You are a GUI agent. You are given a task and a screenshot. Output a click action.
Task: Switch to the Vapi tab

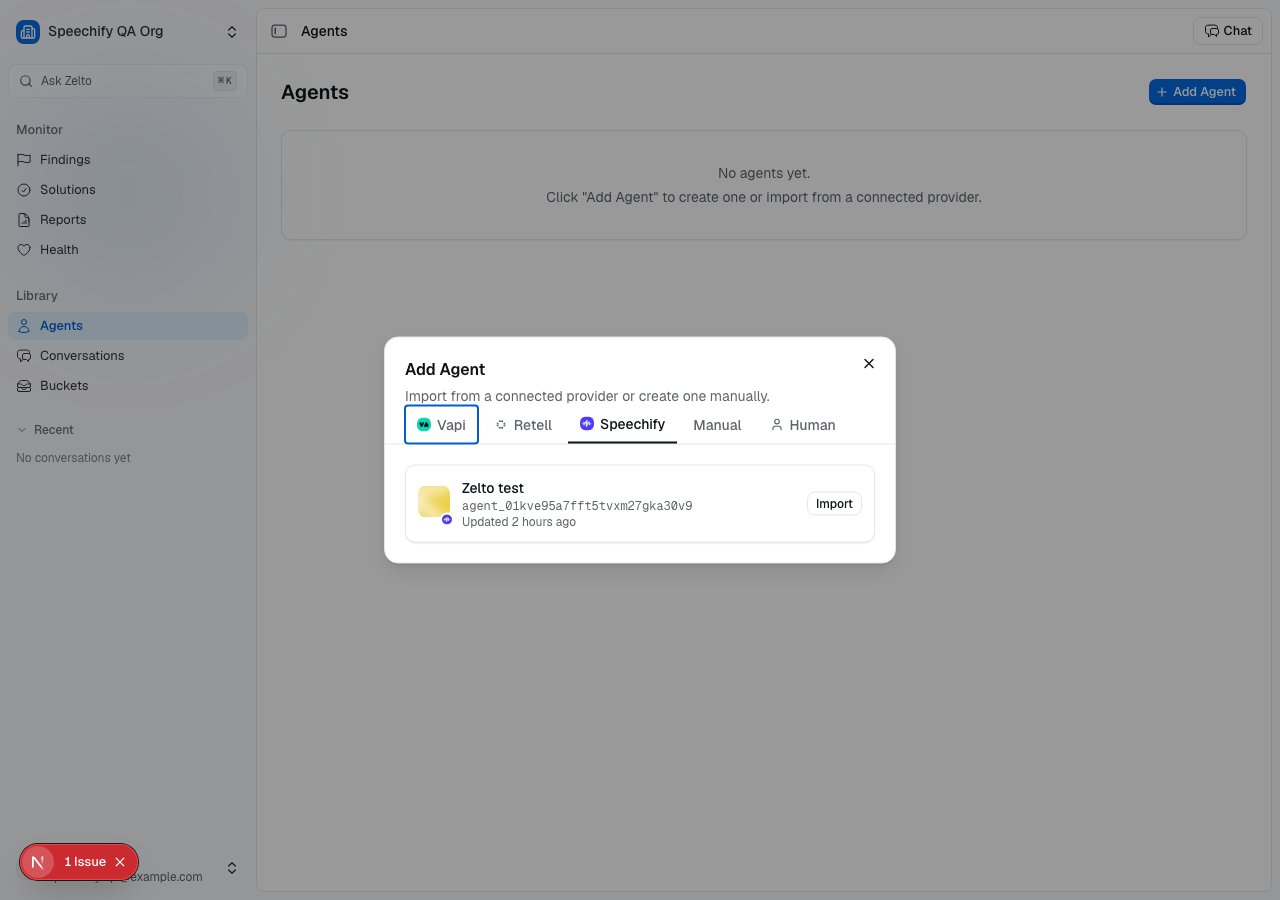click(x=441, y=425)
